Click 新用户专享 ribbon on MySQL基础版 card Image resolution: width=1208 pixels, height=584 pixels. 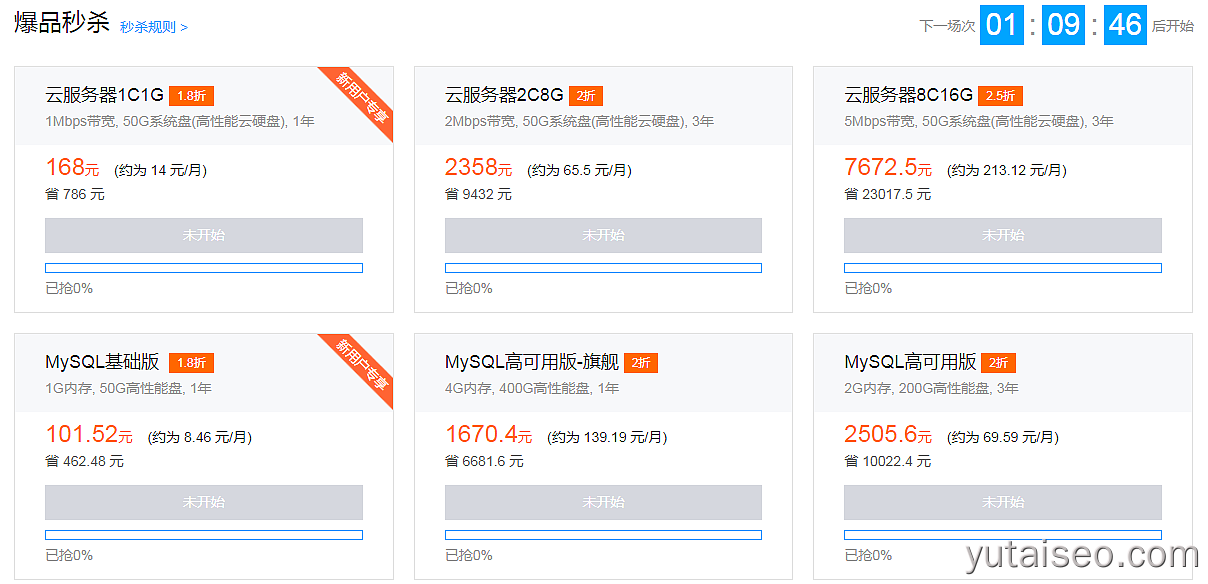point(363,364)
